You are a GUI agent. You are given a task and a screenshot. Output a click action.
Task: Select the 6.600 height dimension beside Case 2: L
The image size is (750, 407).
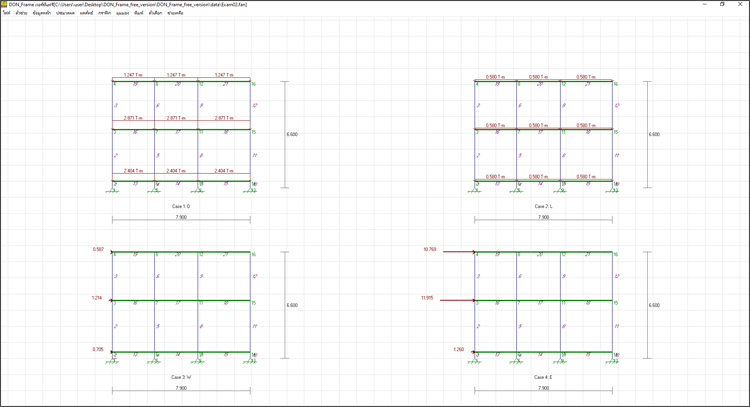pyautogui.click(x=655, y=134)
